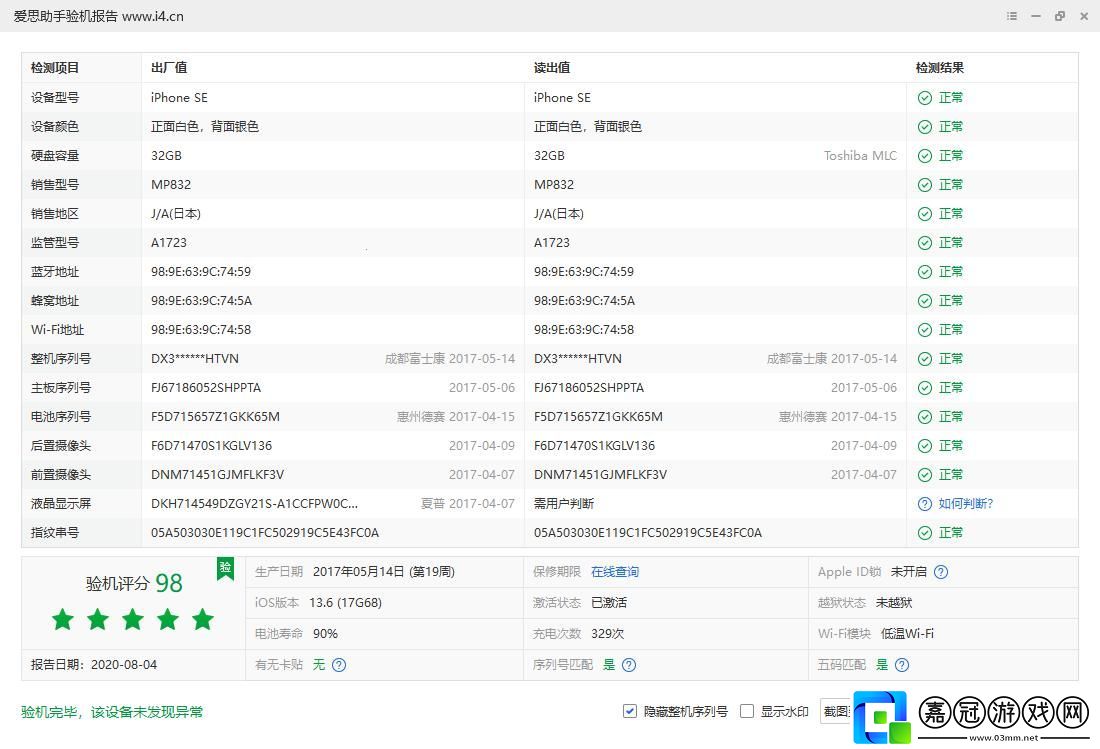Click the fifth green rating star
The width and height of the screenshot is (1100, 749).
(203, 619)
